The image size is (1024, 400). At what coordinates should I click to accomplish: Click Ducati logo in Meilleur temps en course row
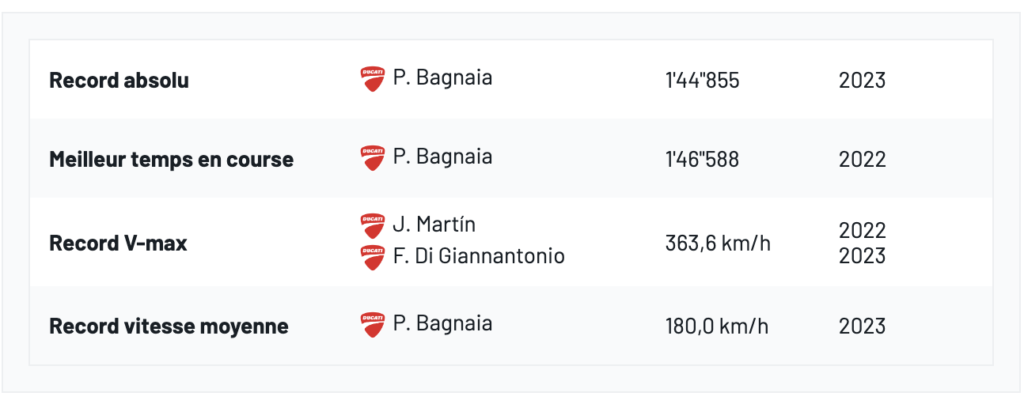point(372,157)
